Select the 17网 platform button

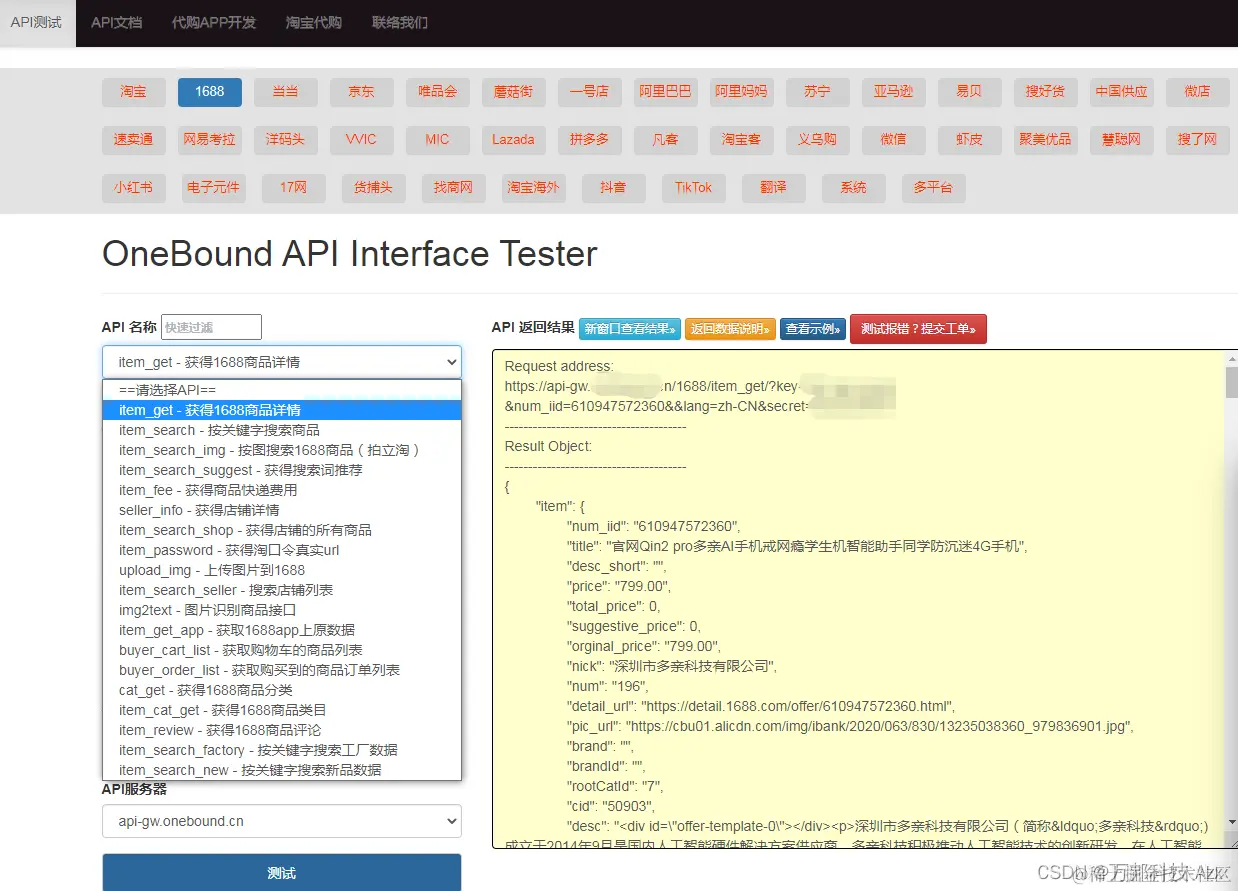click(x=294, y=187)
